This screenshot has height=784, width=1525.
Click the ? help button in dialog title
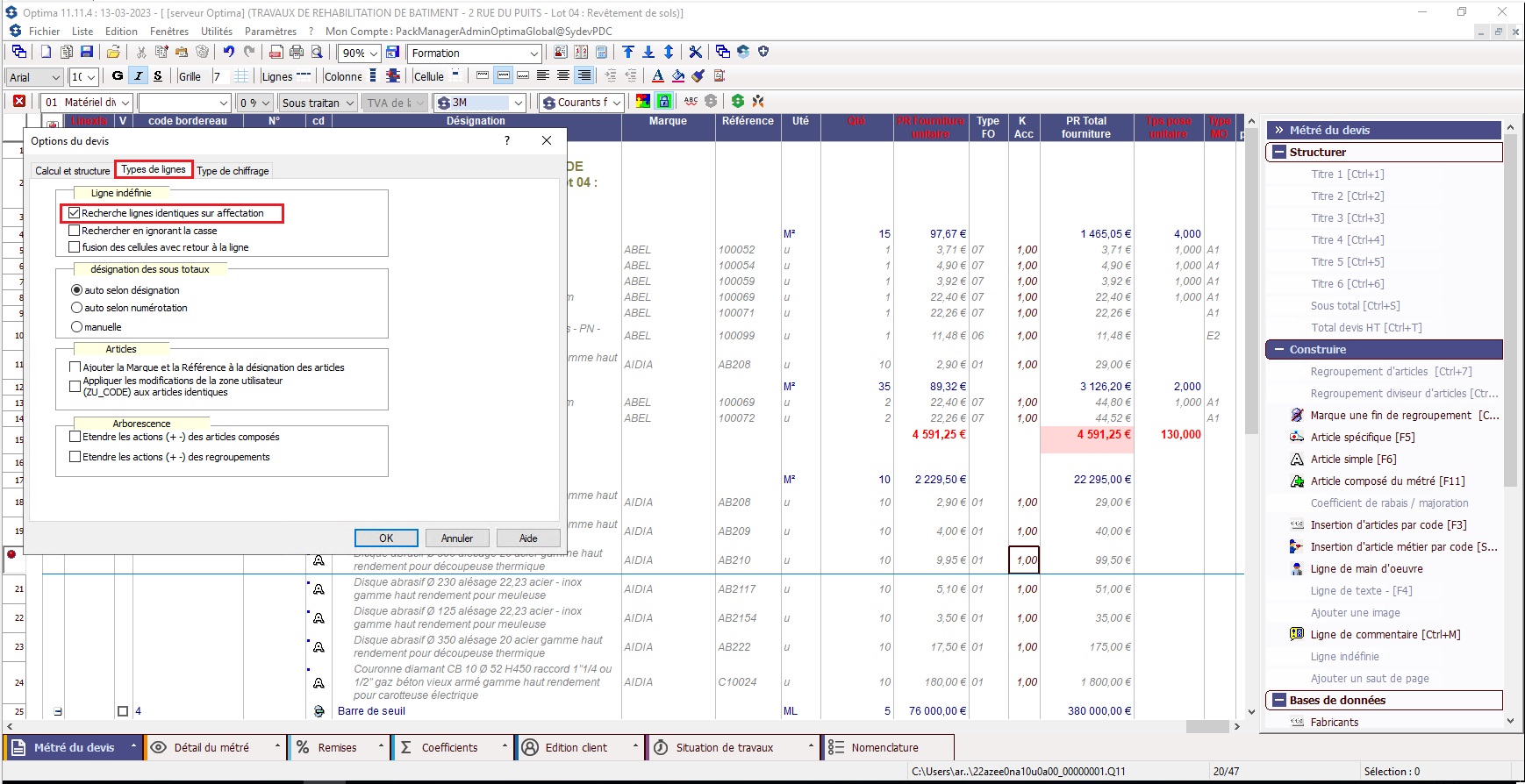(506, 140)
